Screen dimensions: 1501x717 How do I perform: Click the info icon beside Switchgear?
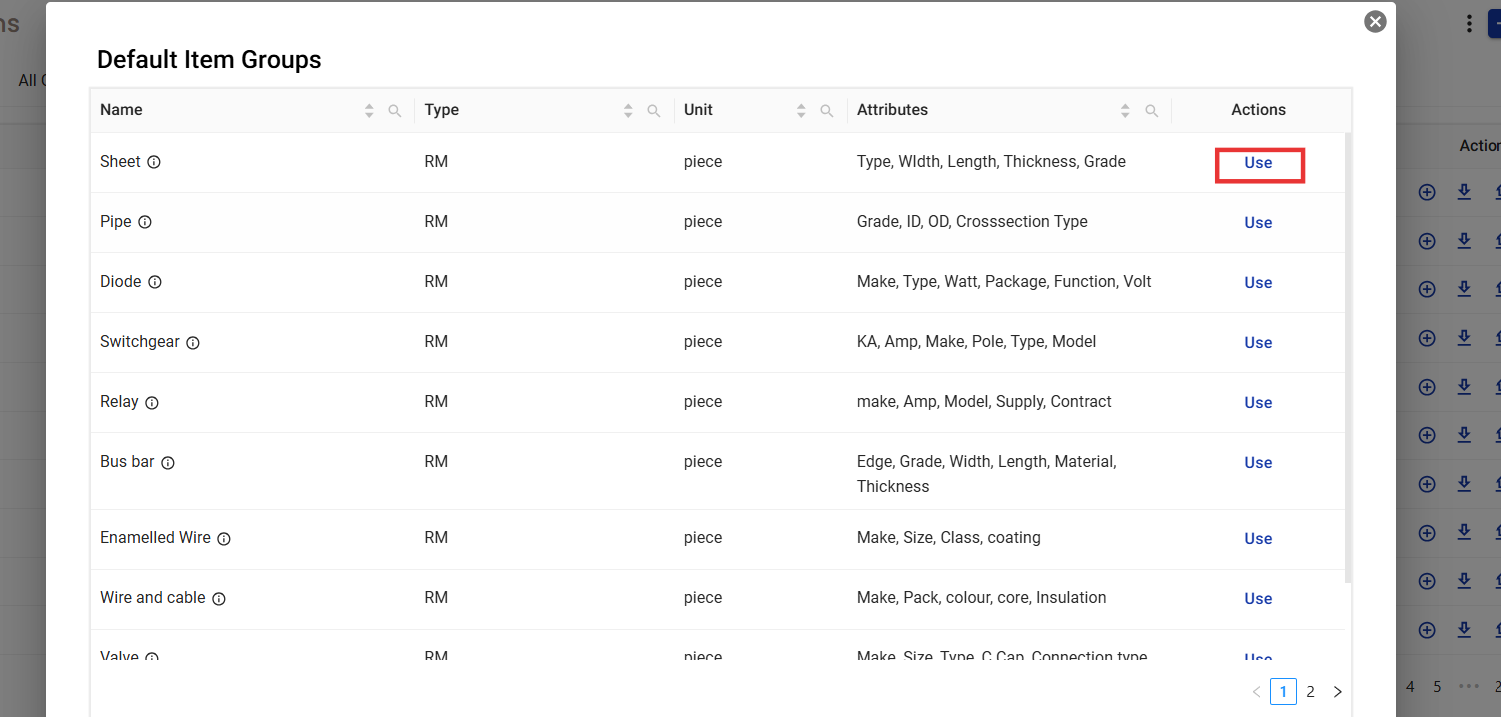tap(193, 342)
